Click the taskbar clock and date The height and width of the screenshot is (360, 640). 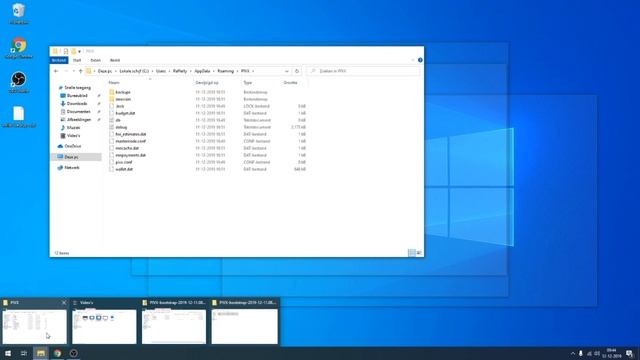612,353
